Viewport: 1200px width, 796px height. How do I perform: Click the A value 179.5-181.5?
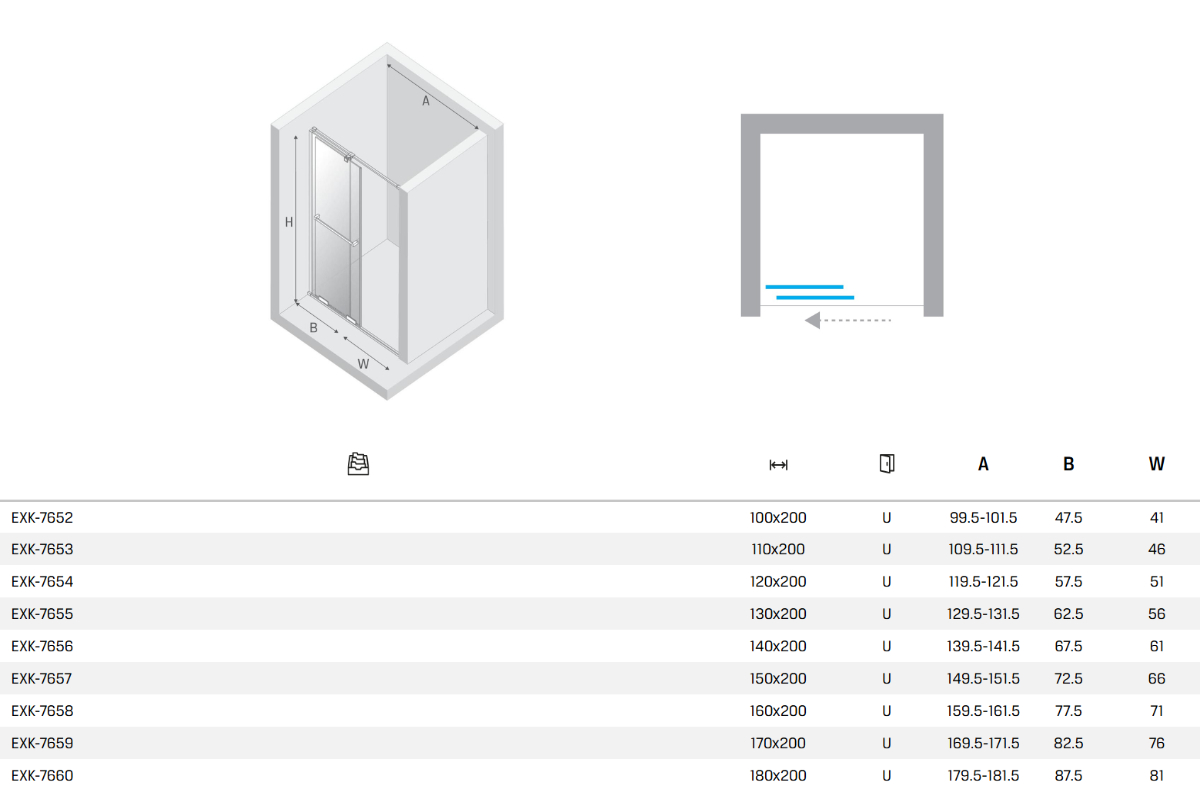pos(984,775)
